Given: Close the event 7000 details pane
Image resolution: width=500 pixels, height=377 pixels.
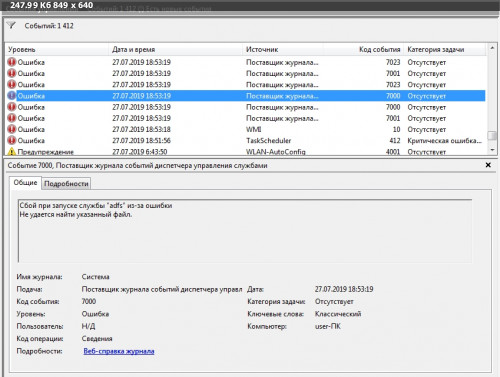Looking at the screenshot, I should pos(488,165).
